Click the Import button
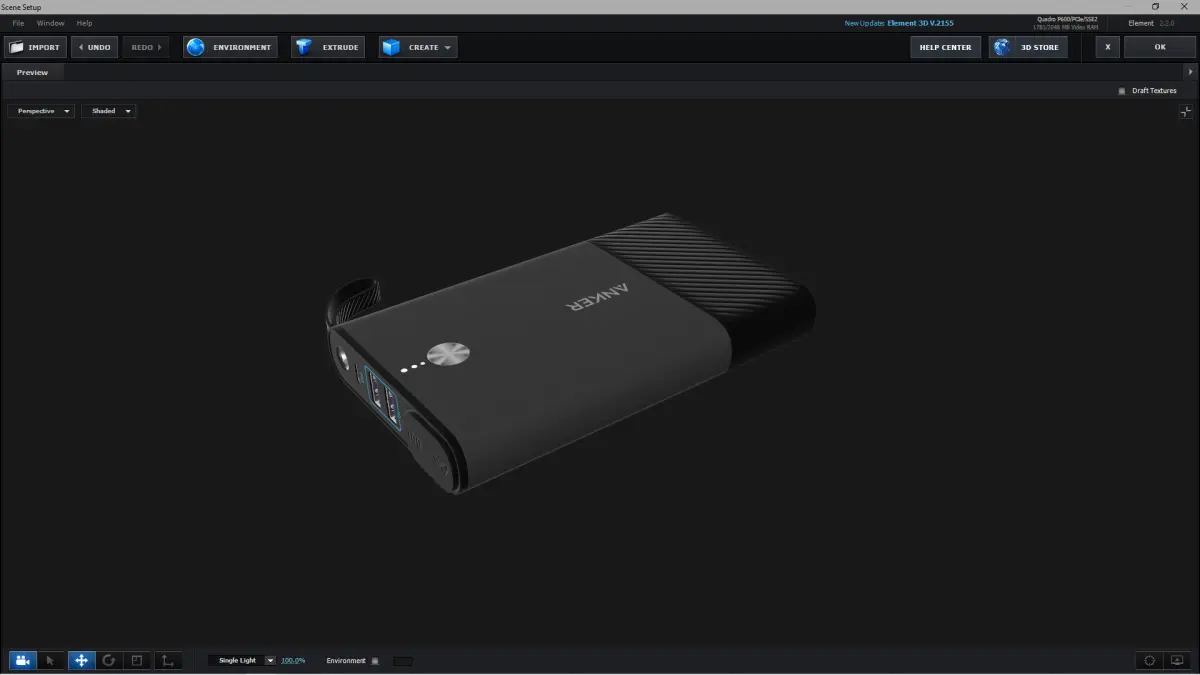Viewport: 1200px width, 675px height. click(35, 47)
